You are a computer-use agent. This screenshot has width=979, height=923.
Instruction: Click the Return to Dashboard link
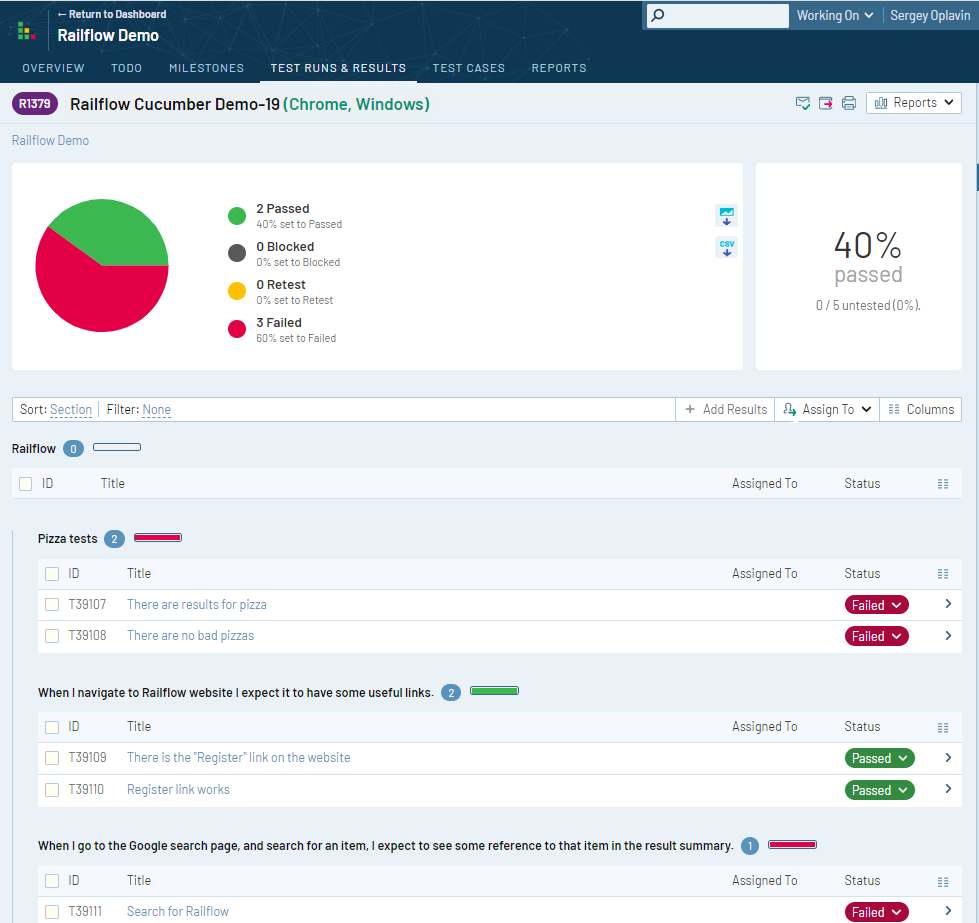pos(112,14)
